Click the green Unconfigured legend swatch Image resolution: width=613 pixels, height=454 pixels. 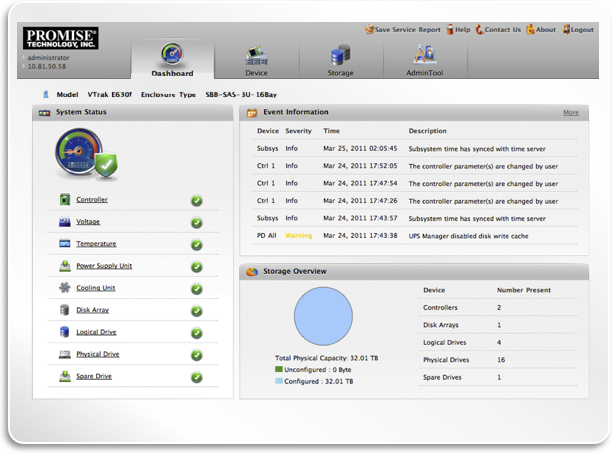(x=279, y=369)
